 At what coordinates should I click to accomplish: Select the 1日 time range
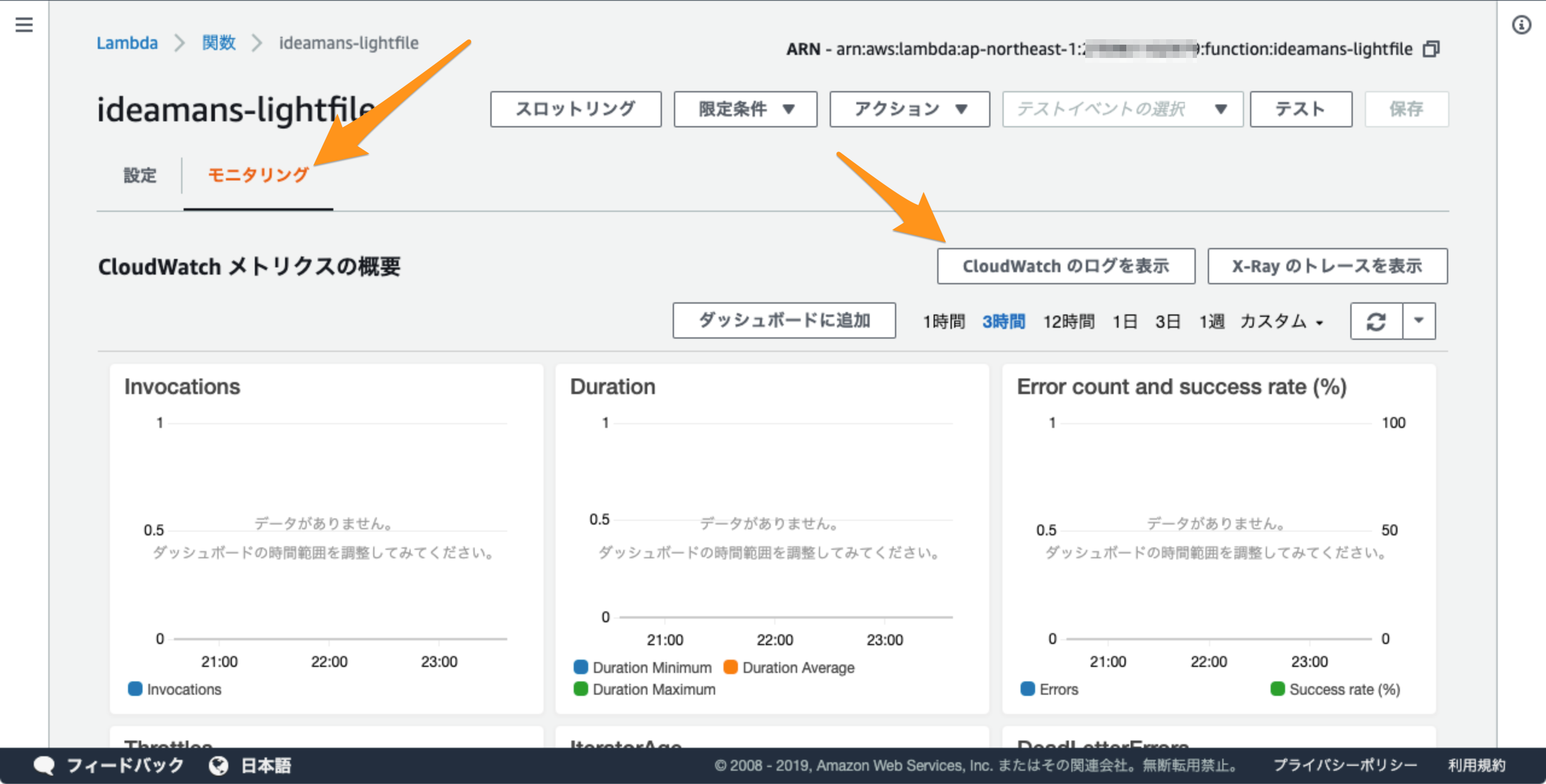[x=1125, y=322]
